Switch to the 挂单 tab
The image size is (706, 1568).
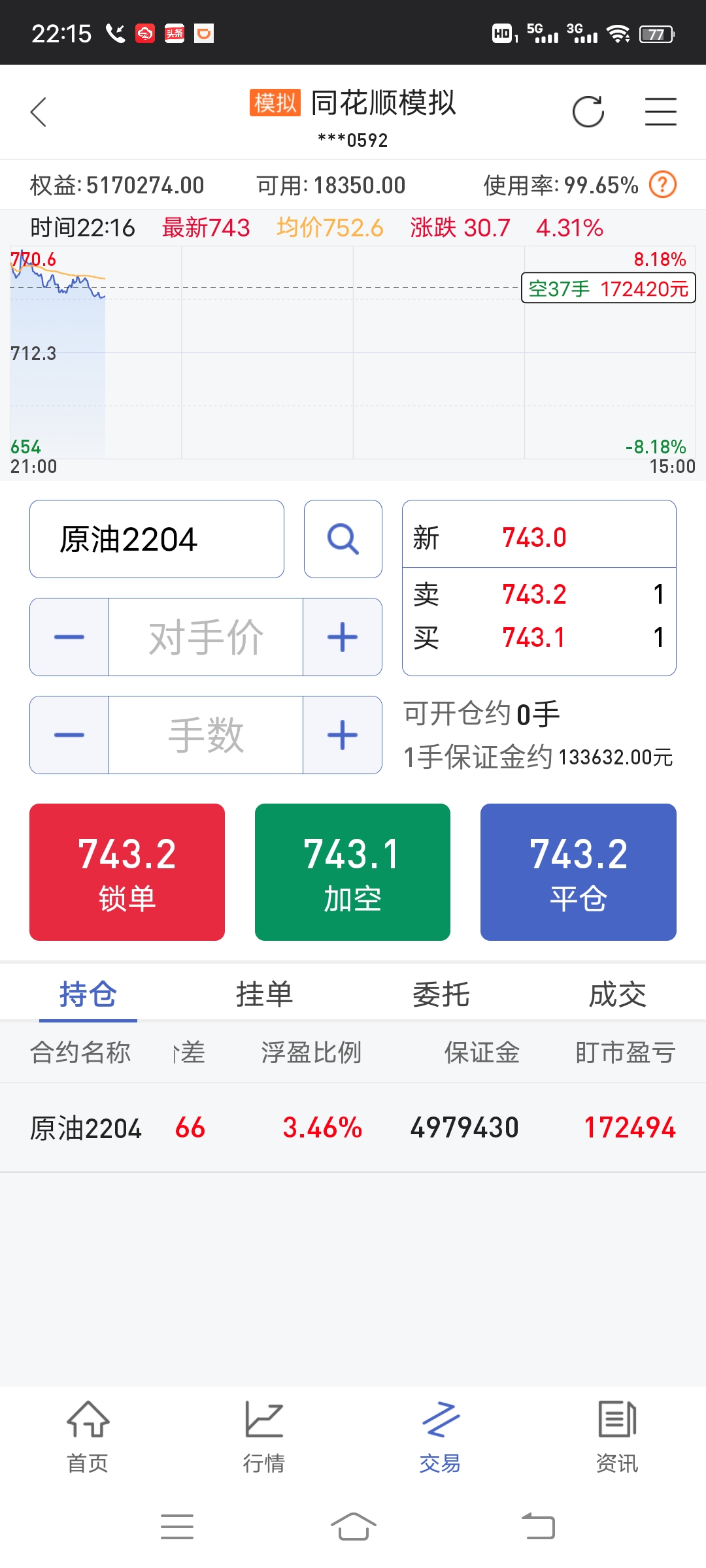click(x=265, y=994)
